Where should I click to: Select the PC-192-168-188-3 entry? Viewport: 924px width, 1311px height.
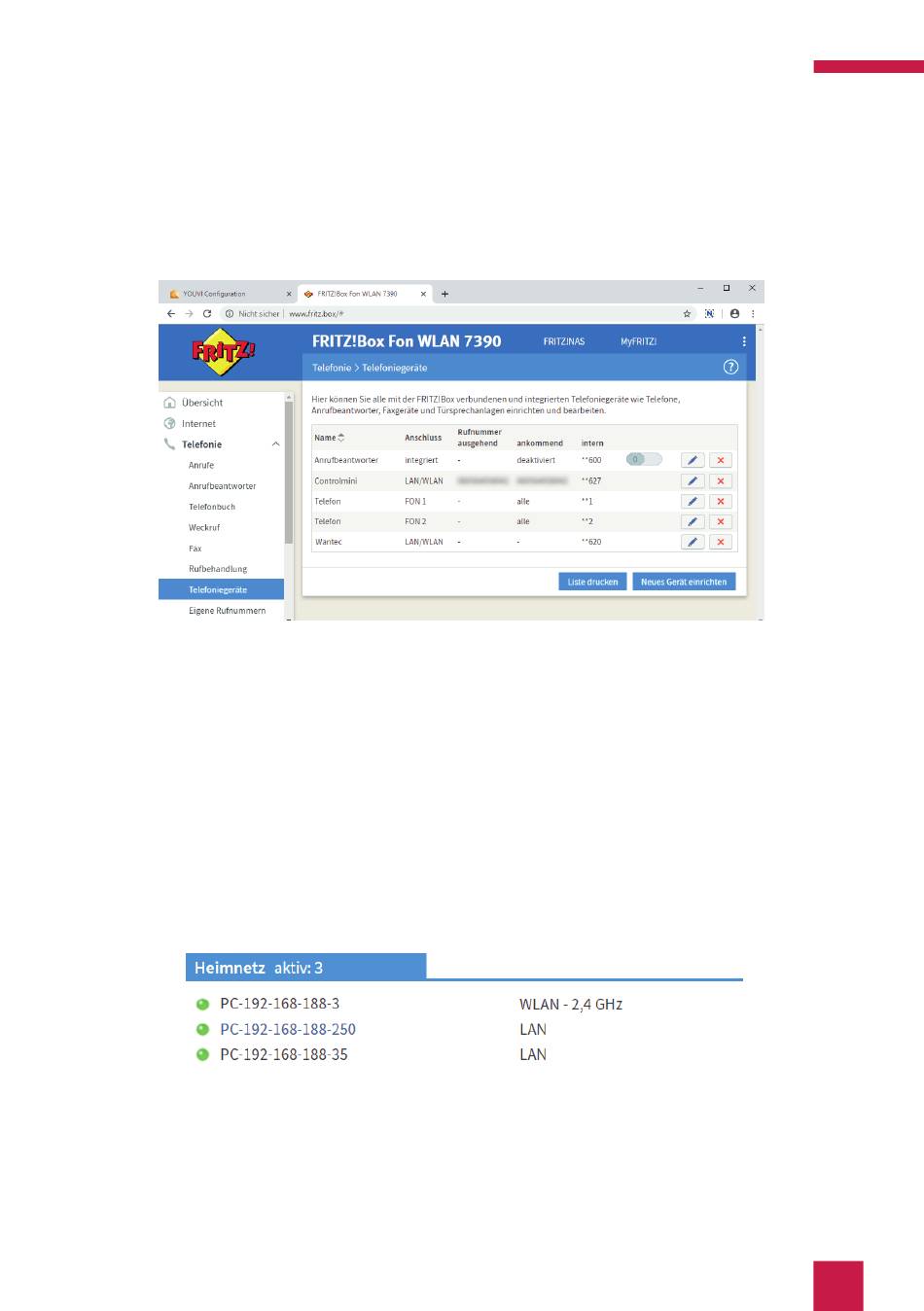coord(280,1004)
